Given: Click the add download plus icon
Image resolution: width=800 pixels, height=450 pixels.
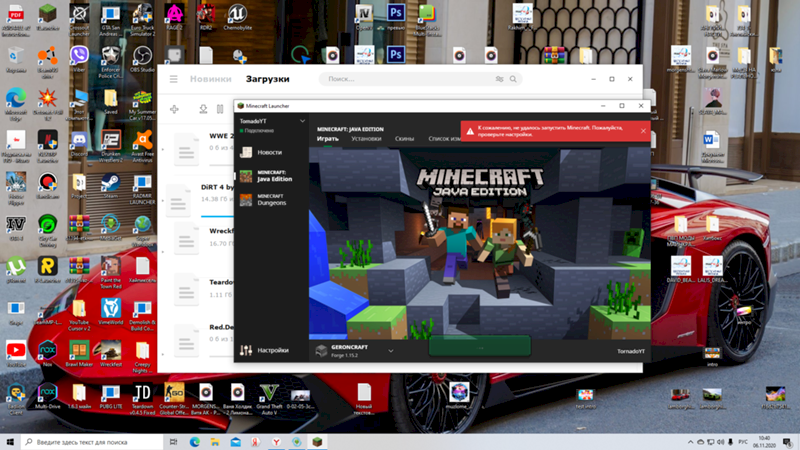Looking at the screenshot, I should [174, 109].
